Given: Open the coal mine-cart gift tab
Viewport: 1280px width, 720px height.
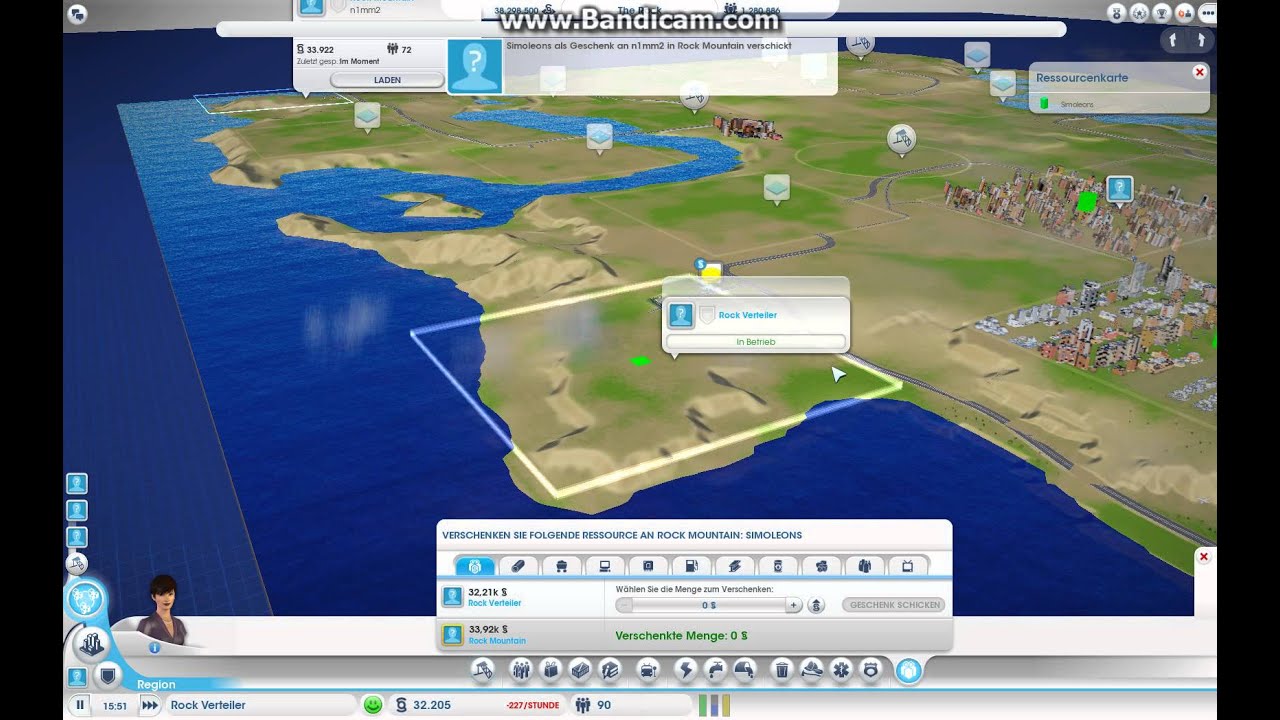Looking at the screenshot, I should 562,566.
